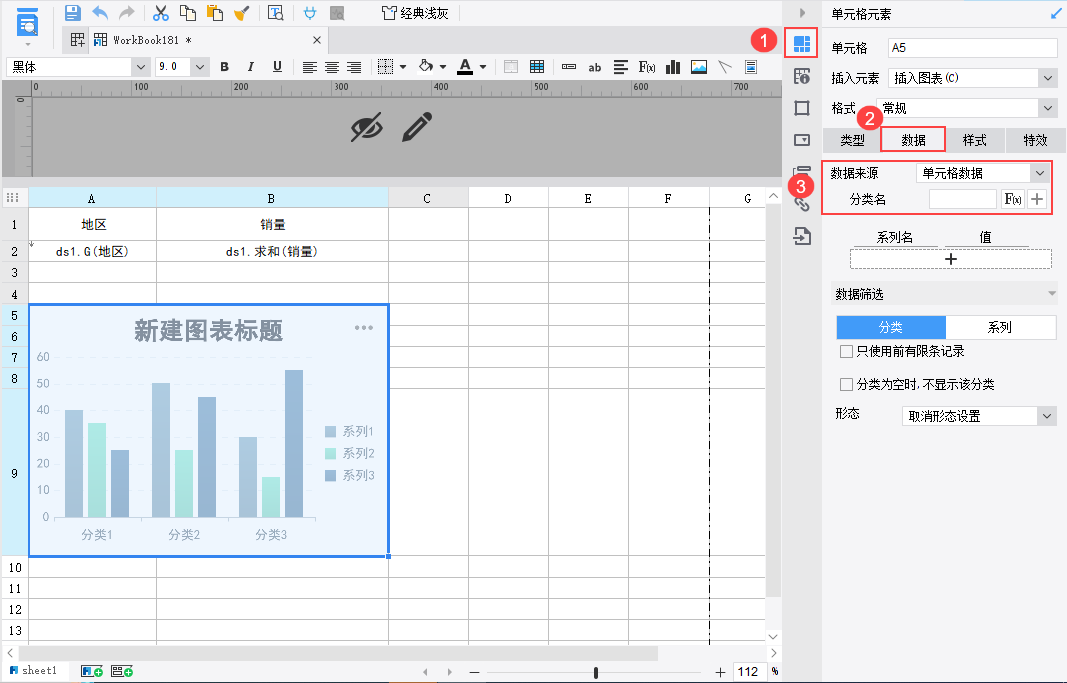The width and height of the screenshot is (1067, 683).
Task: Open font color dropdown arrow
Action: [x=482, y=67]
